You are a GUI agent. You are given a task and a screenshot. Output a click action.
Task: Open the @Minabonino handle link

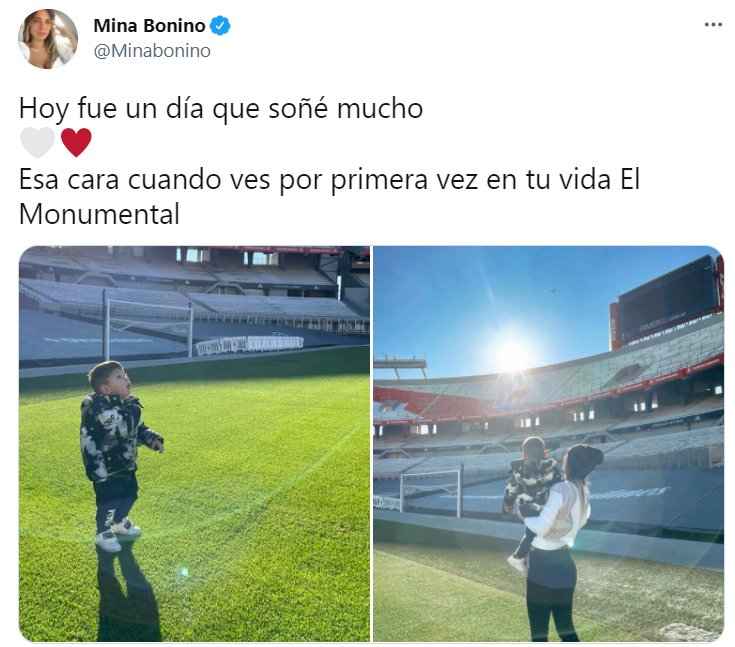point(152,51)
